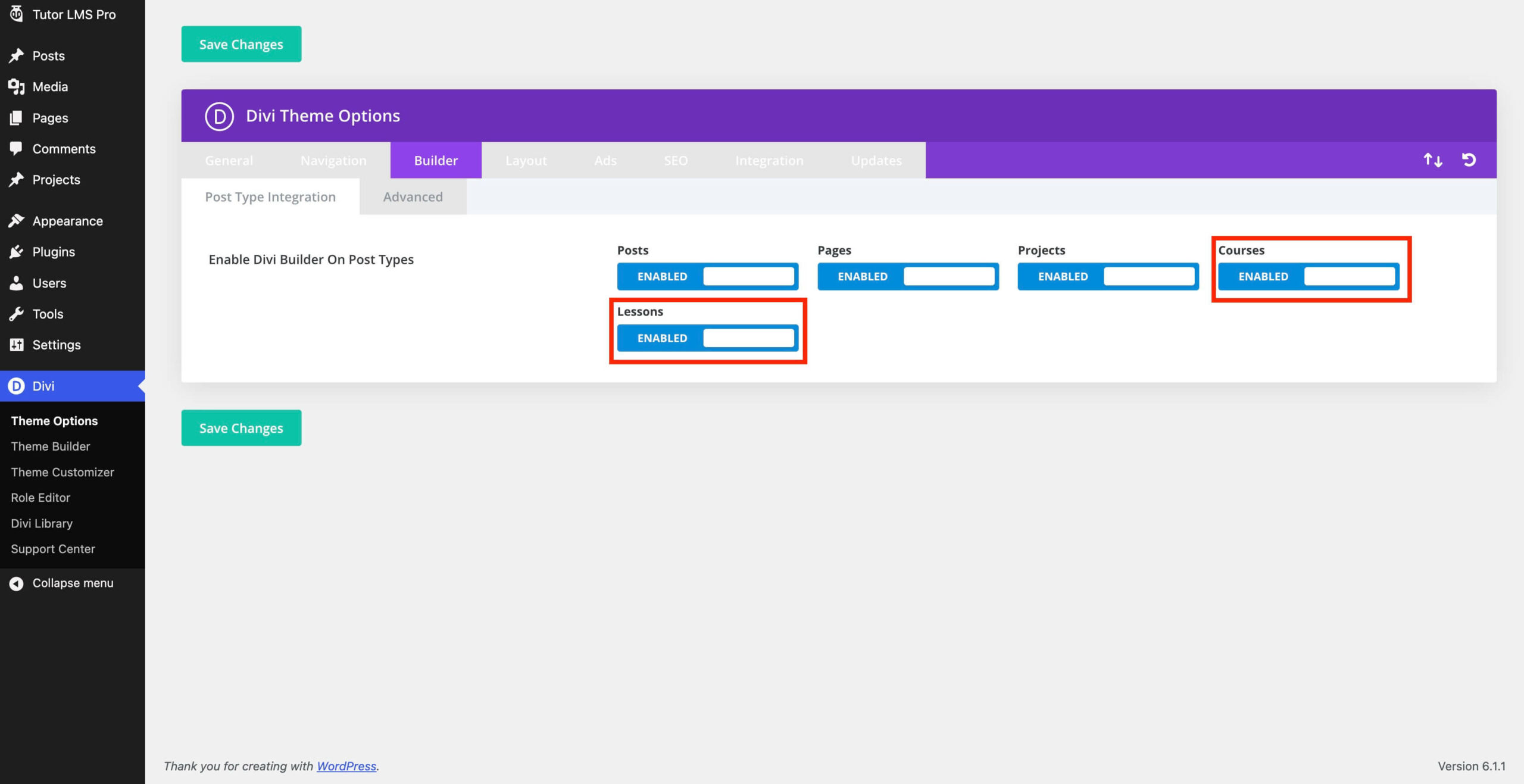The height and width of the screenshot is (784, 1524).
Task: Open Divi in sidebar menu
Action: 73,386
